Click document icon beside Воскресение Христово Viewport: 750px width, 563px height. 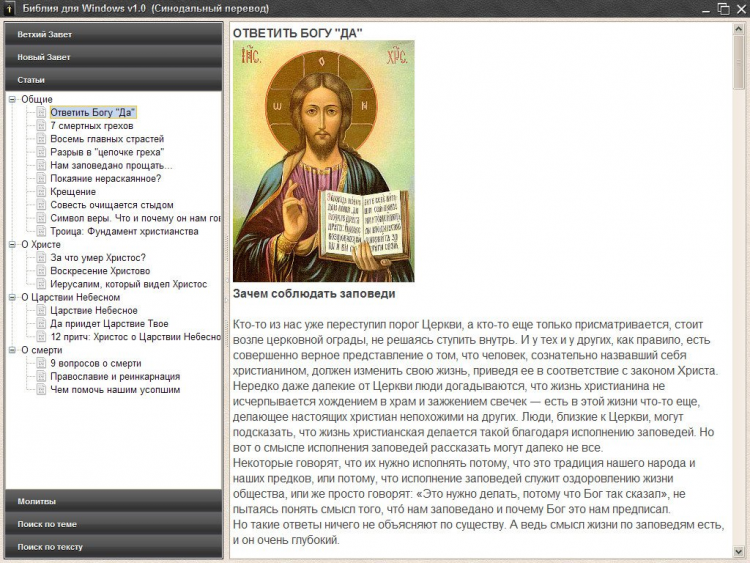tap(42, 271)
